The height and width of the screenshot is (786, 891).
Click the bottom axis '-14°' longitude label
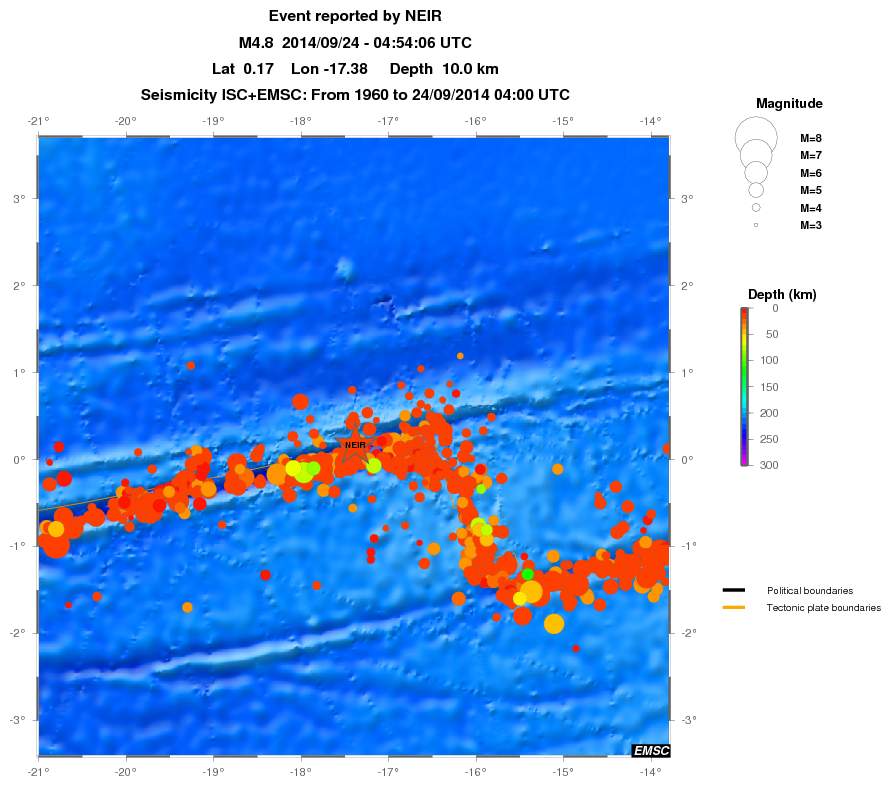click(x=651, y=772)
